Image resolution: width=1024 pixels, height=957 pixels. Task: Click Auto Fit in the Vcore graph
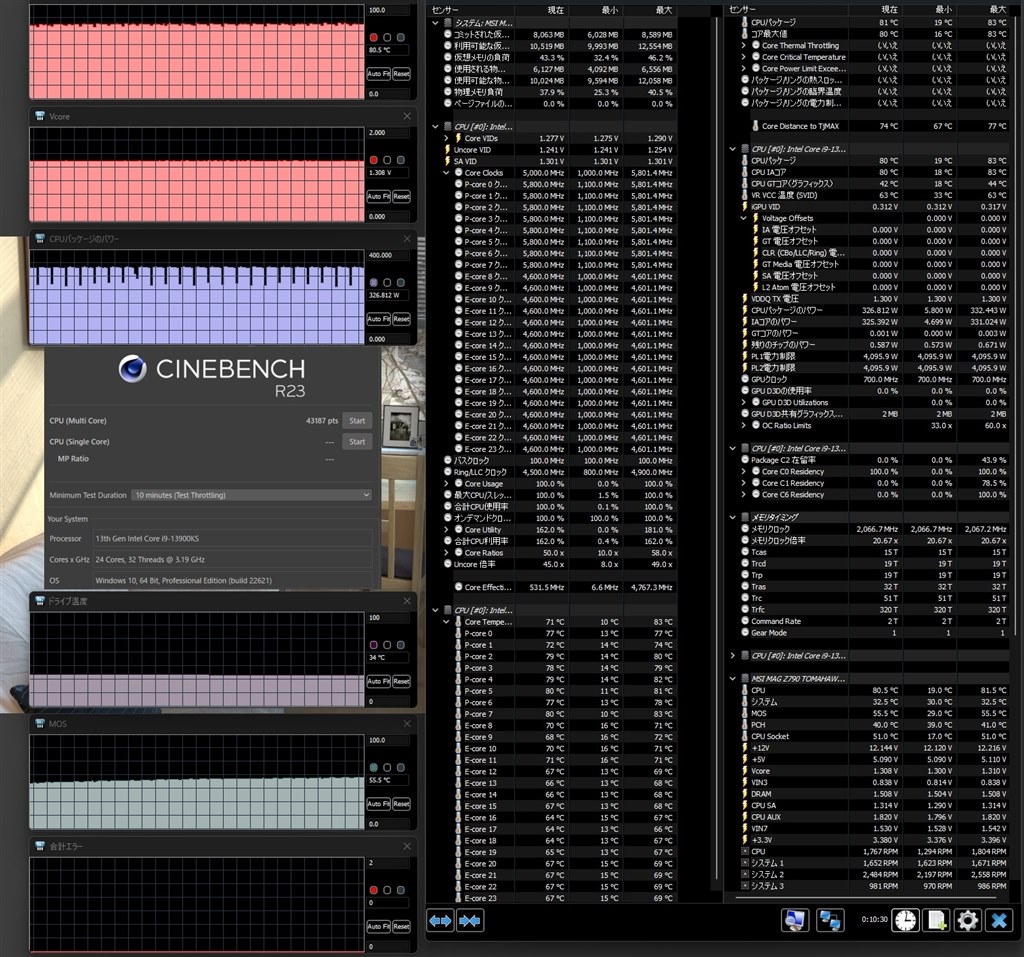pos(378,197)
